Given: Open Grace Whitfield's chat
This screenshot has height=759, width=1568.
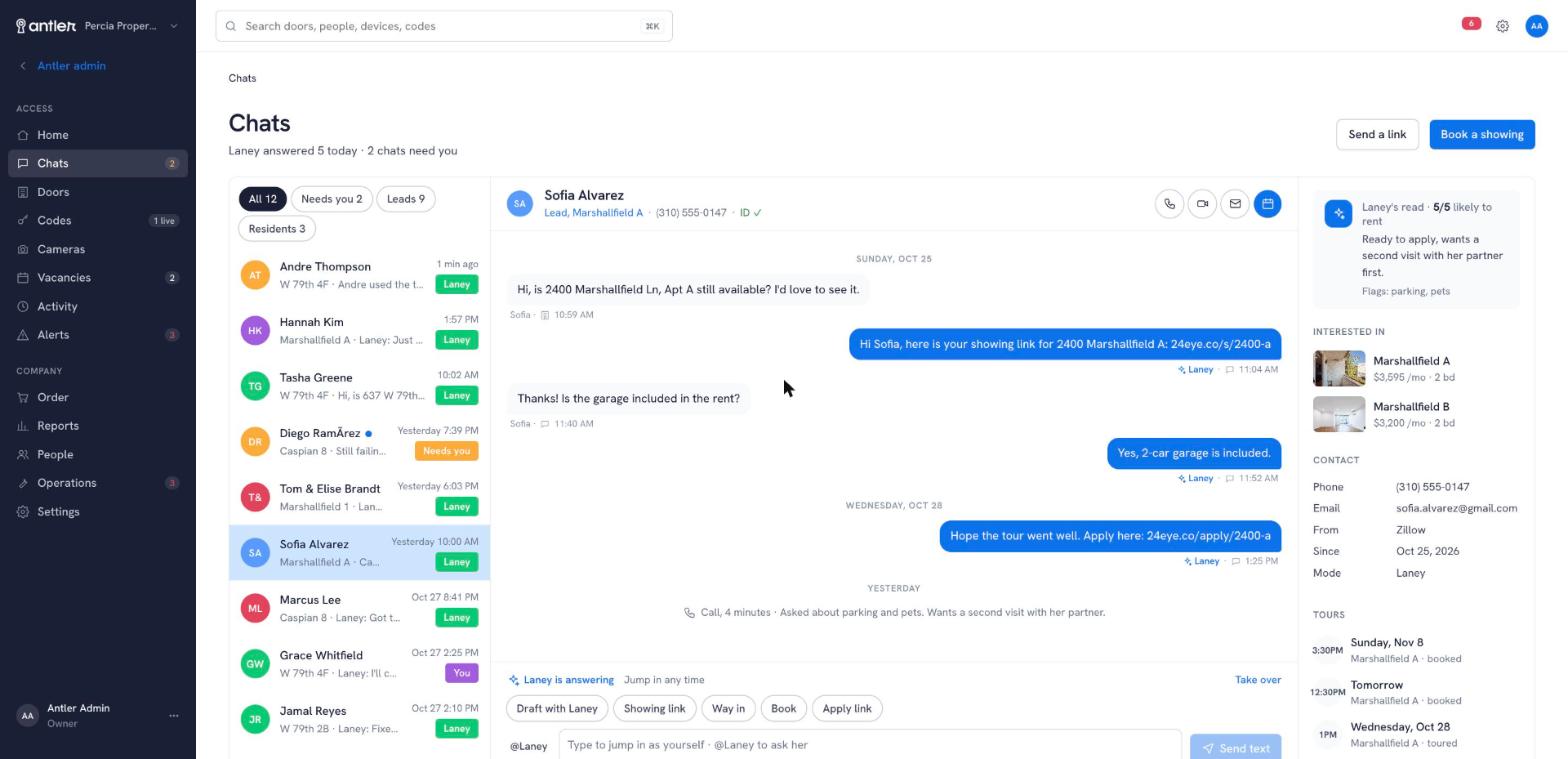Looking at the screenshot, I should (x=360, y=664).
